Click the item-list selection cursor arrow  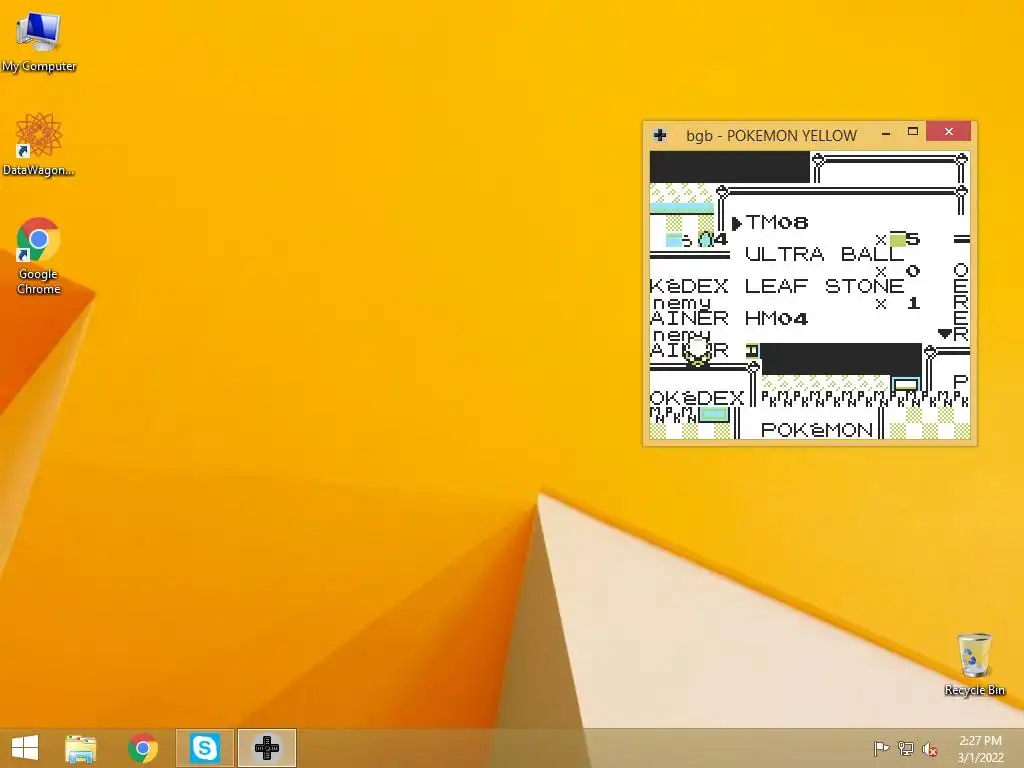coord(737,223)
